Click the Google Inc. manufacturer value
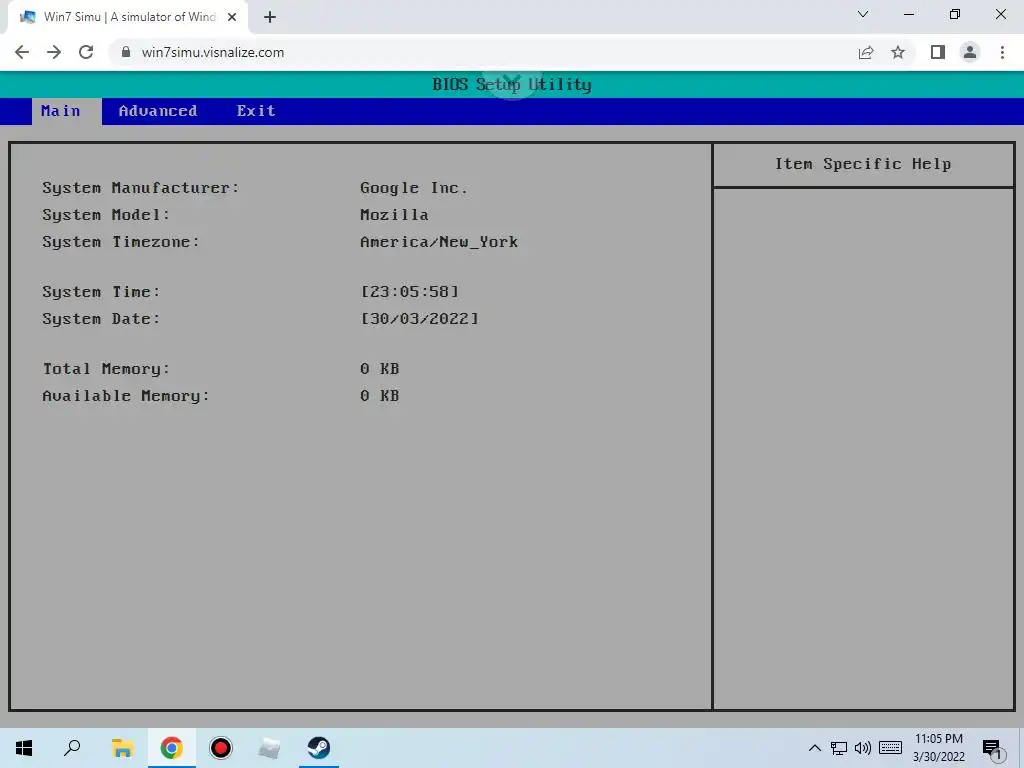The height and width of the screenshot is (768, 1024). coord(414,188)
